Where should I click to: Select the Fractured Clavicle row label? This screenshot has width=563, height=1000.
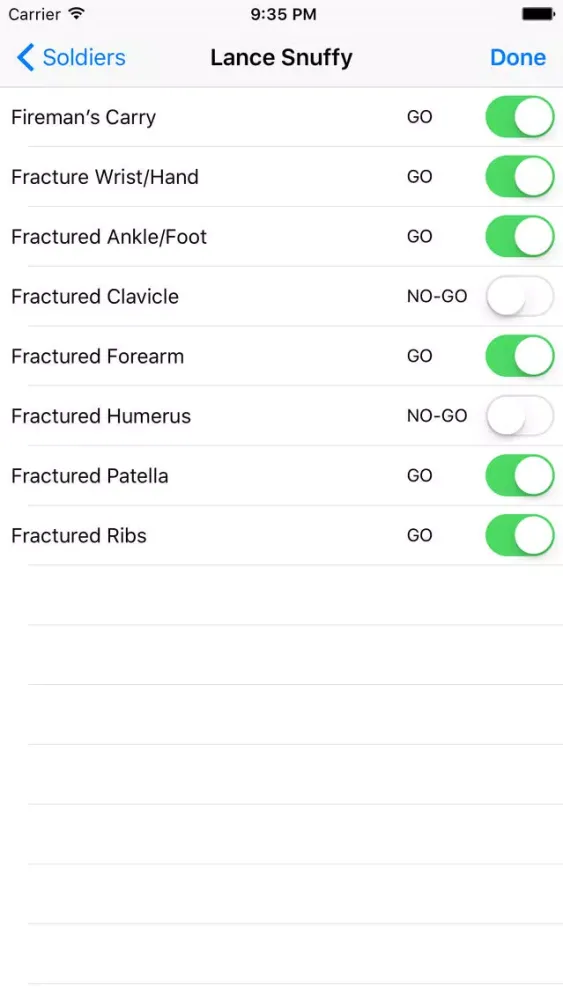coord(95,297)
